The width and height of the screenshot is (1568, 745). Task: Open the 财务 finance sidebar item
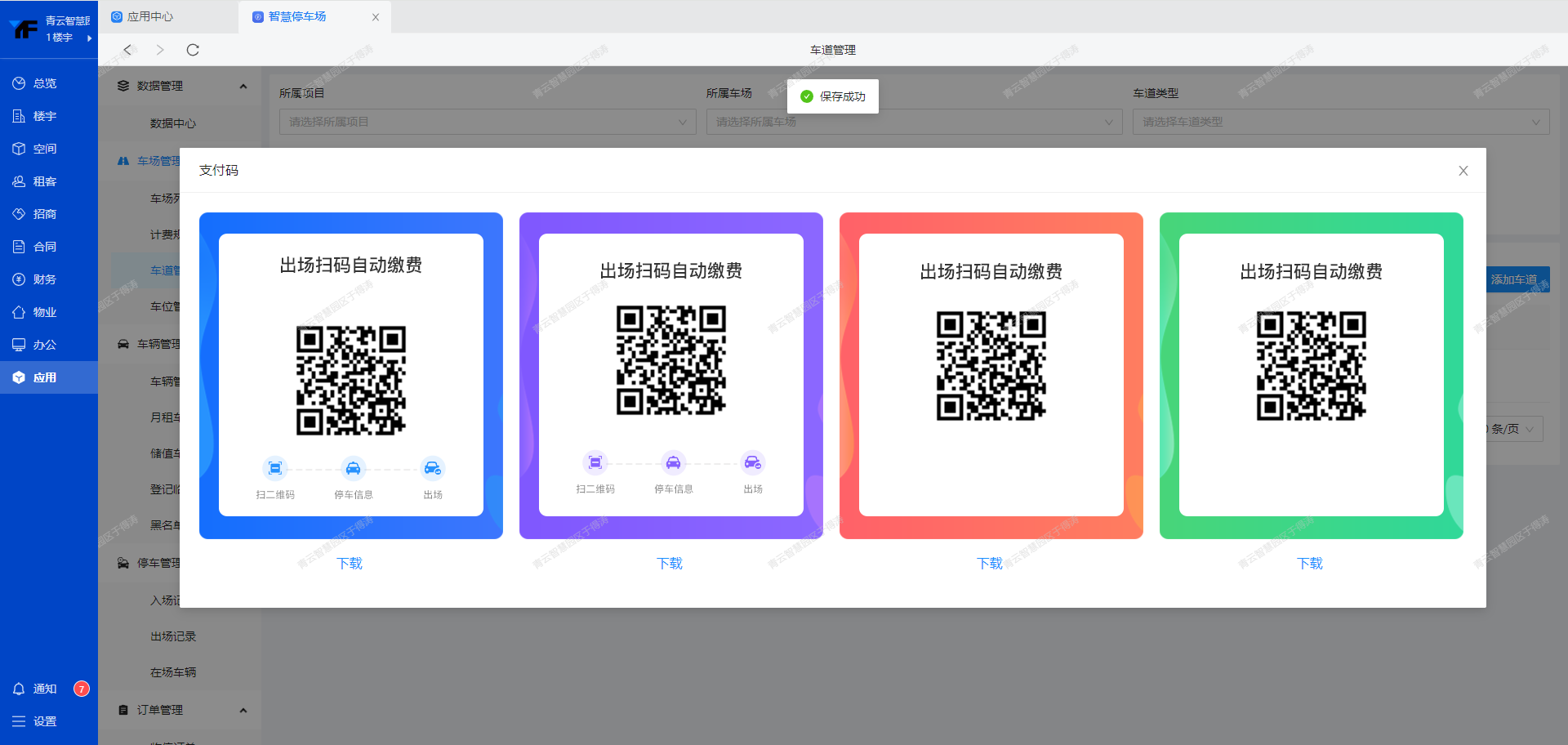pyautogui.click(x=44, y=279)
